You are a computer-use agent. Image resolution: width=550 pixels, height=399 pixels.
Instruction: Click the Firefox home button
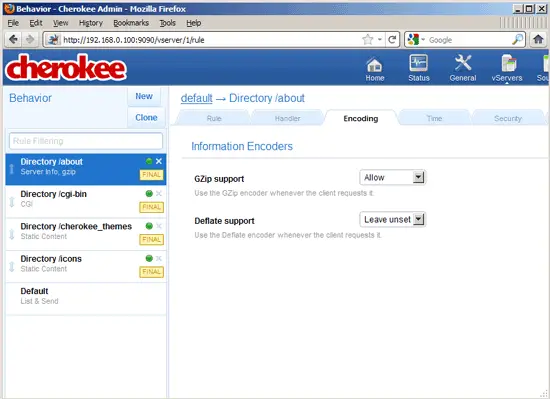538,39
